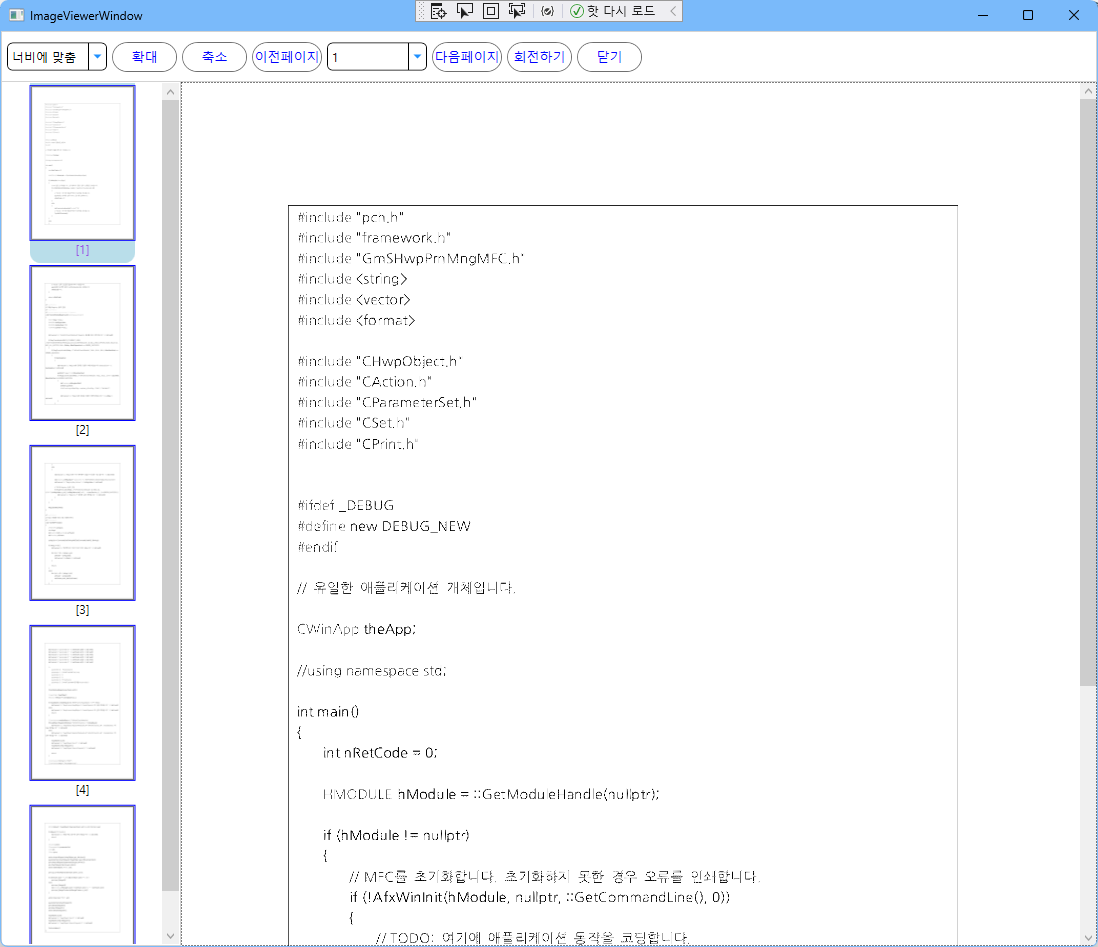The image size is (1098, 947).
Task: Apply Hot Reload (핫 다시 로드)
Action: [612, 11]
